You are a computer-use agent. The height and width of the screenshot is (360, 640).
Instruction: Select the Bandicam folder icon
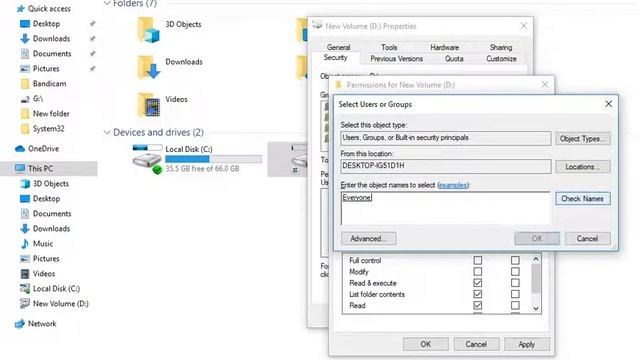pyautogui.click(x=25, y=84)
